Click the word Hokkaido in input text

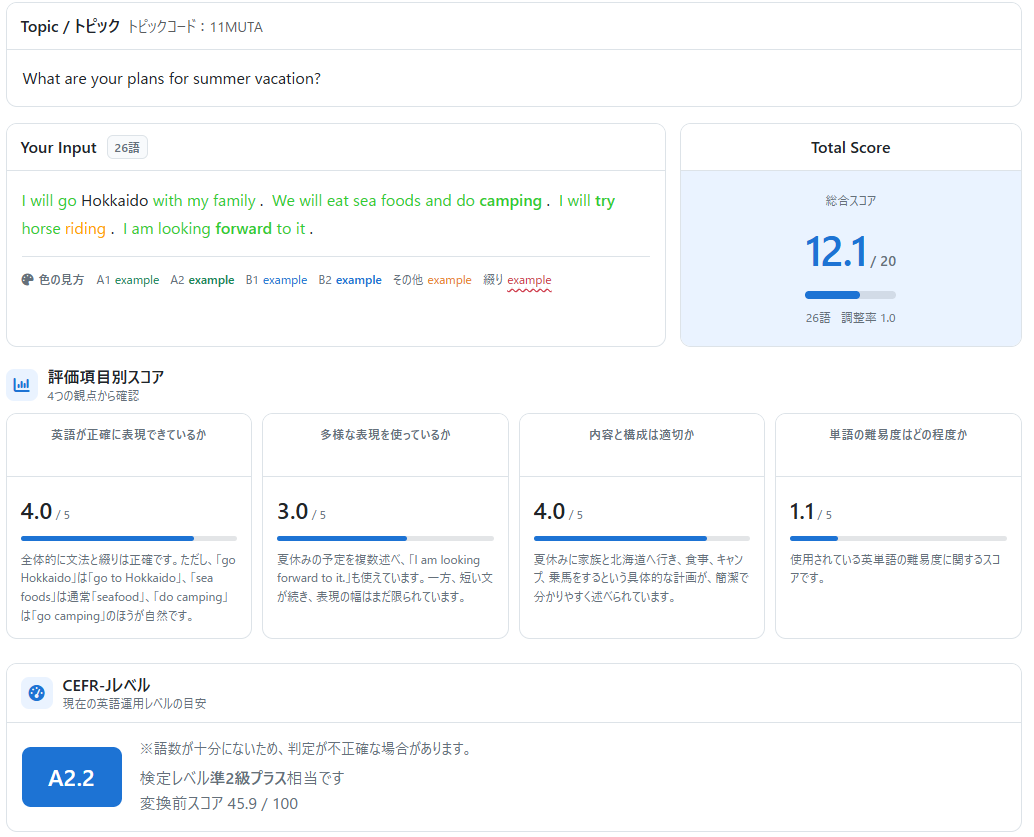(x=115, y=201)
